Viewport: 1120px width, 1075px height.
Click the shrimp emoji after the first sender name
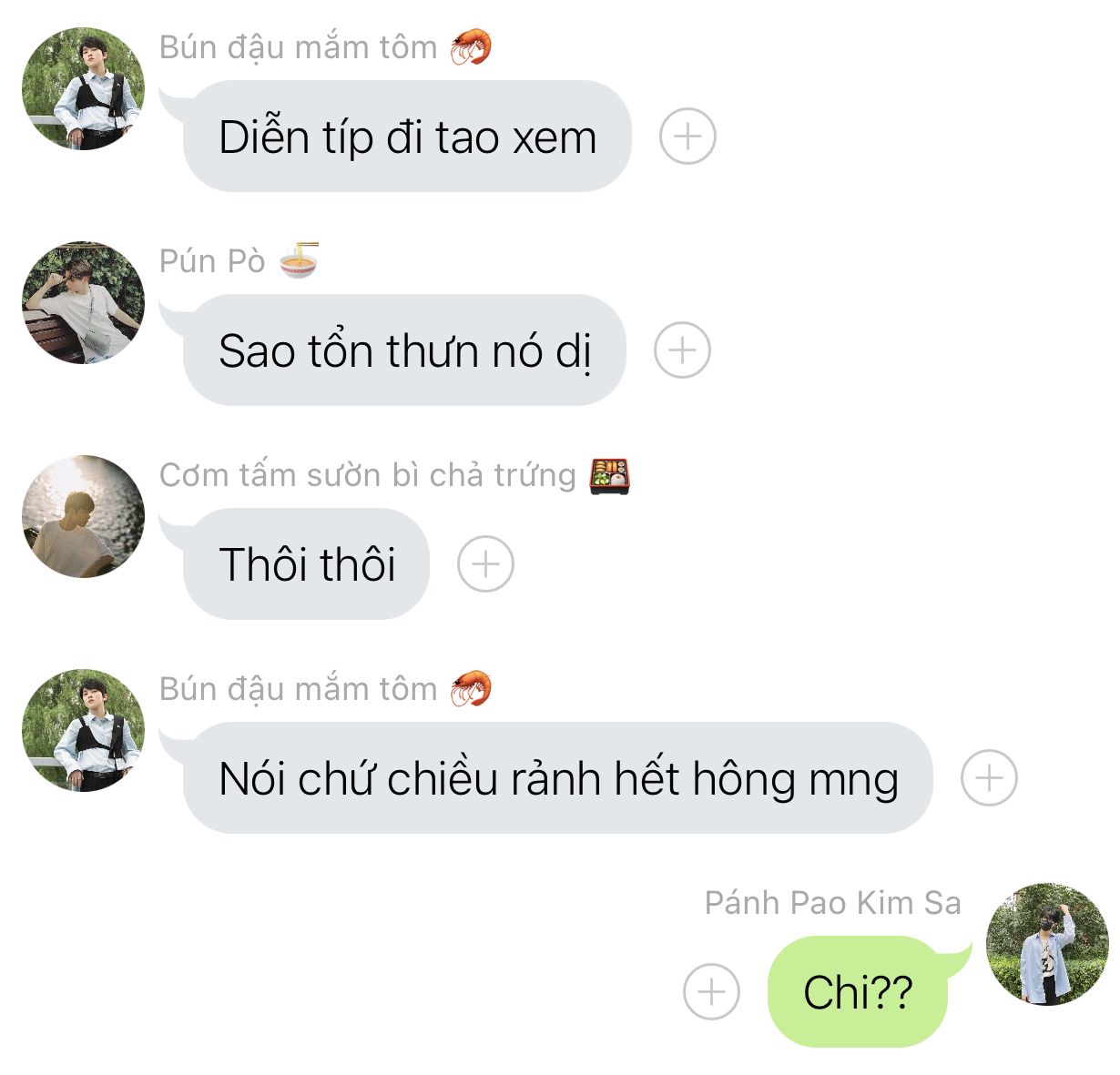coord(471,47)
